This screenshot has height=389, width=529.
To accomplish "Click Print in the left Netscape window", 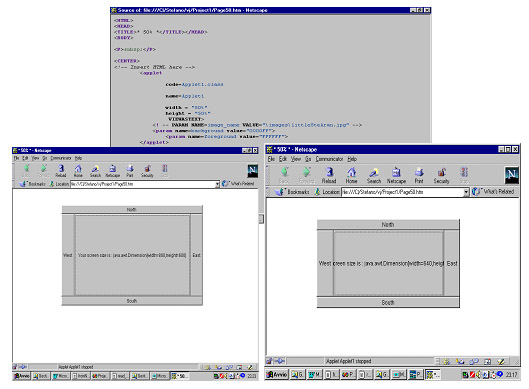I will click(130, 171).
